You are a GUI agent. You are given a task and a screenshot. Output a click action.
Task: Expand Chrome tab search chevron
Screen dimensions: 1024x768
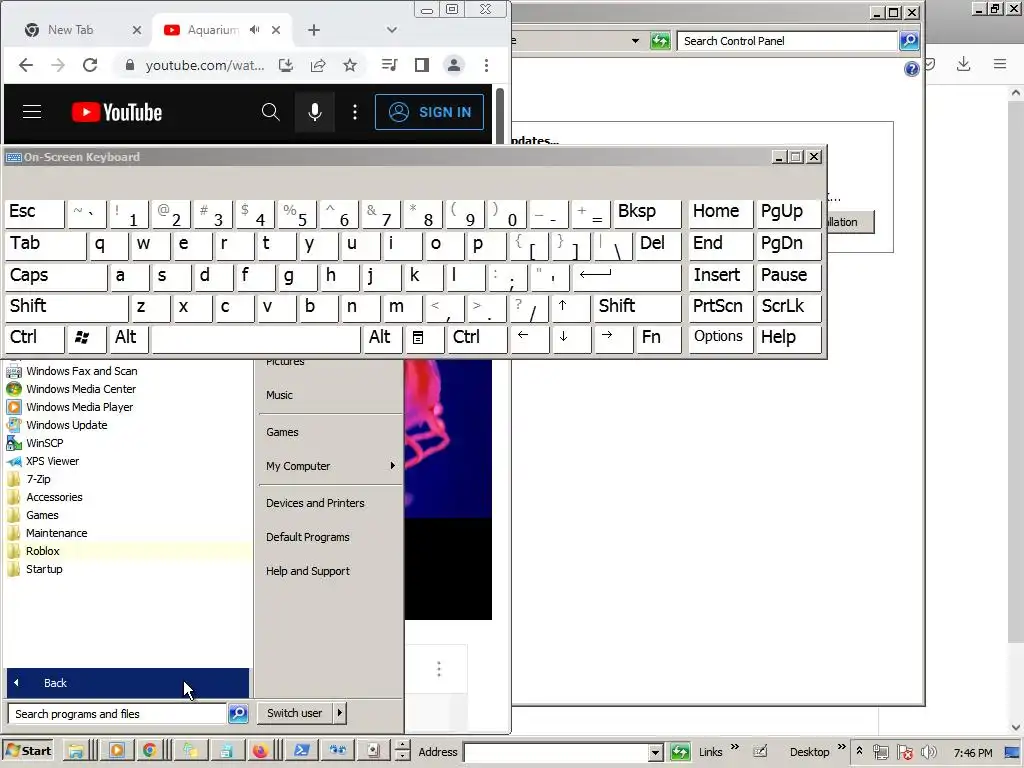[x=391, y=29]
